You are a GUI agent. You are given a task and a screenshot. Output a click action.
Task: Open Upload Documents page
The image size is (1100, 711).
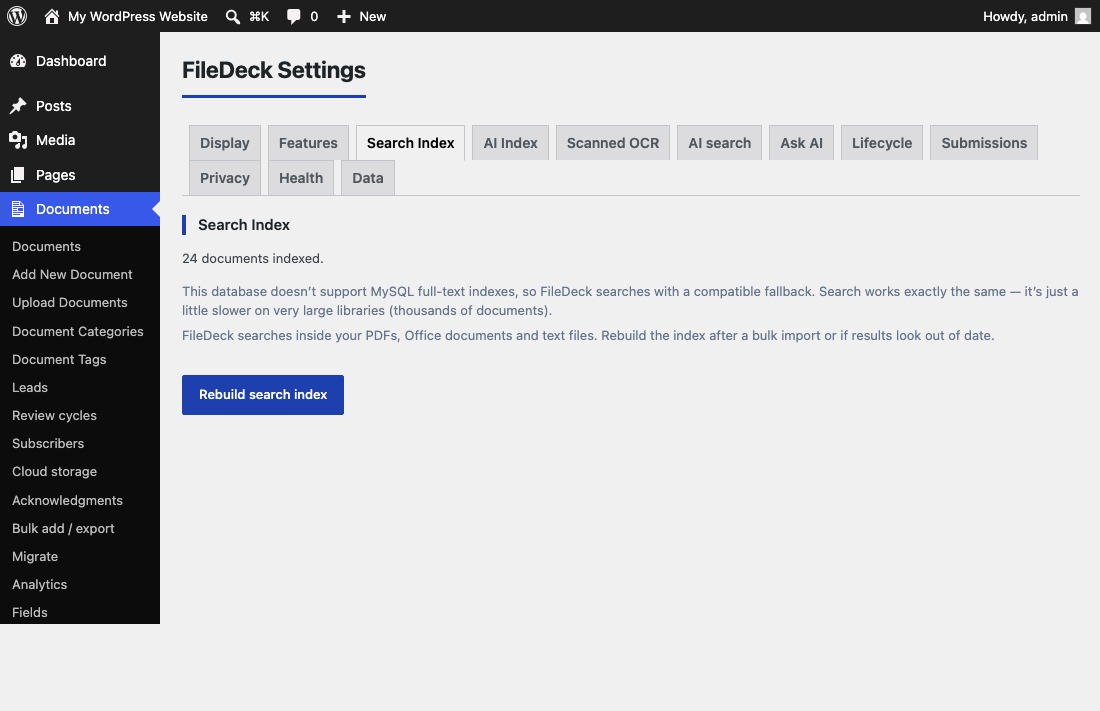click(69, 303)
